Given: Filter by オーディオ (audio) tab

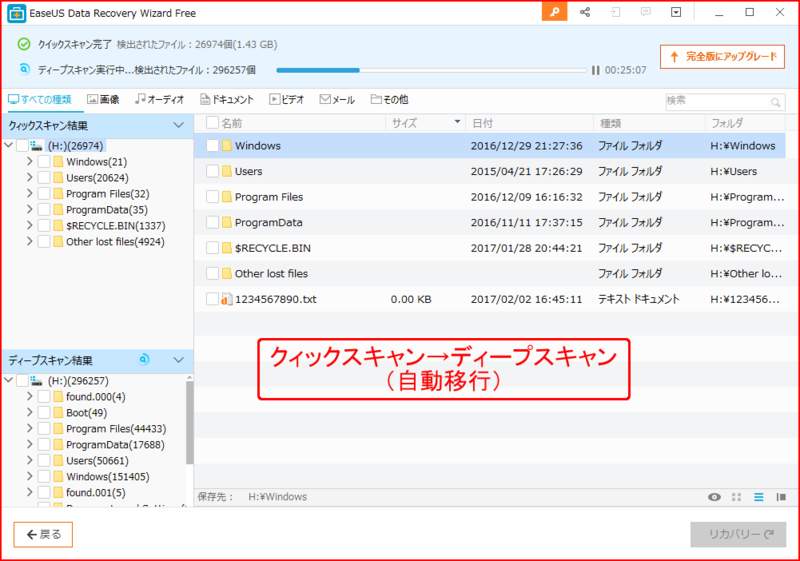Looking at the screenshot, I should click(159, 99).
